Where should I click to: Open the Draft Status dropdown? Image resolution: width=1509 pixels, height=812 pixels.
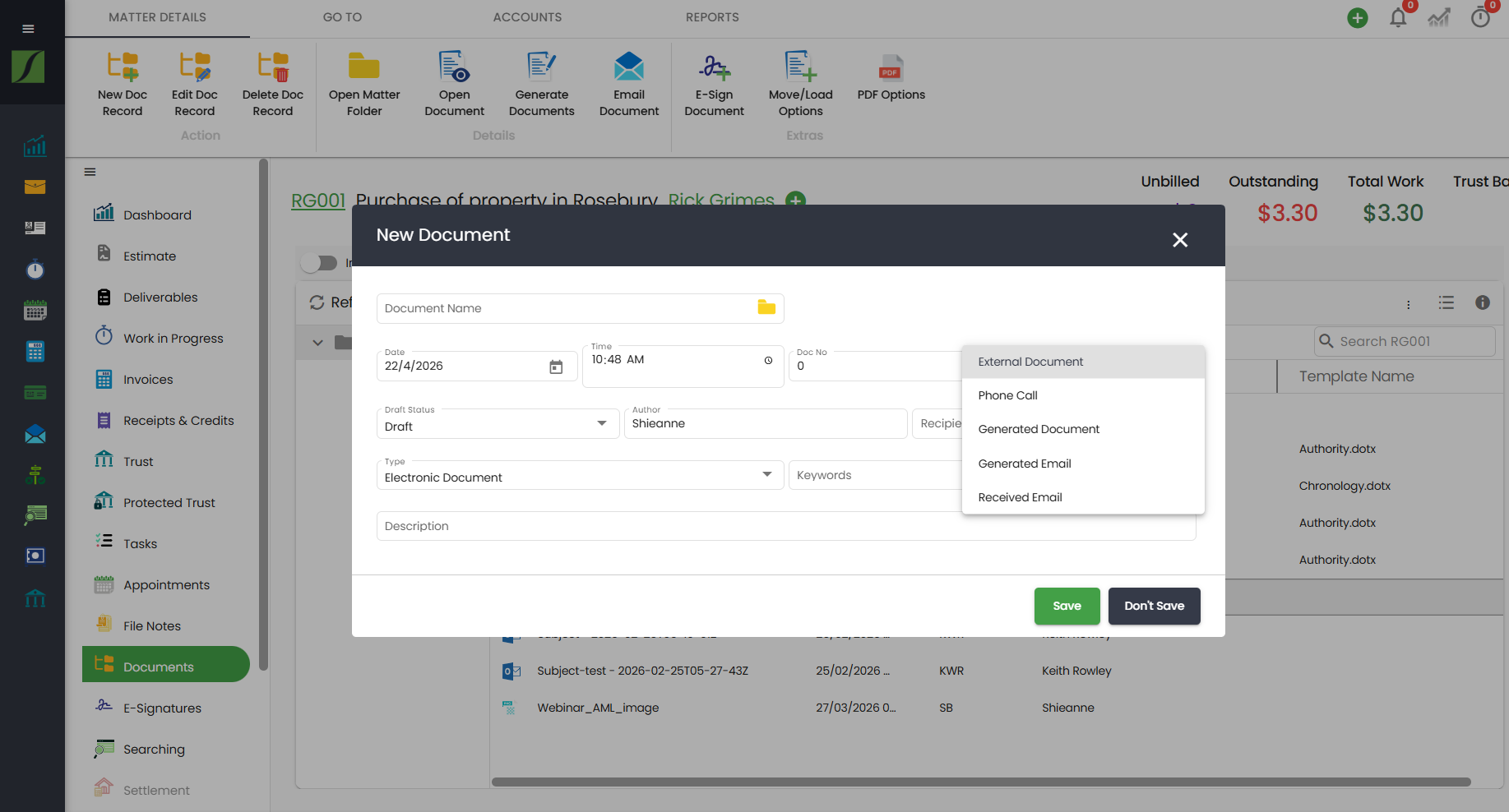(498, 423)
